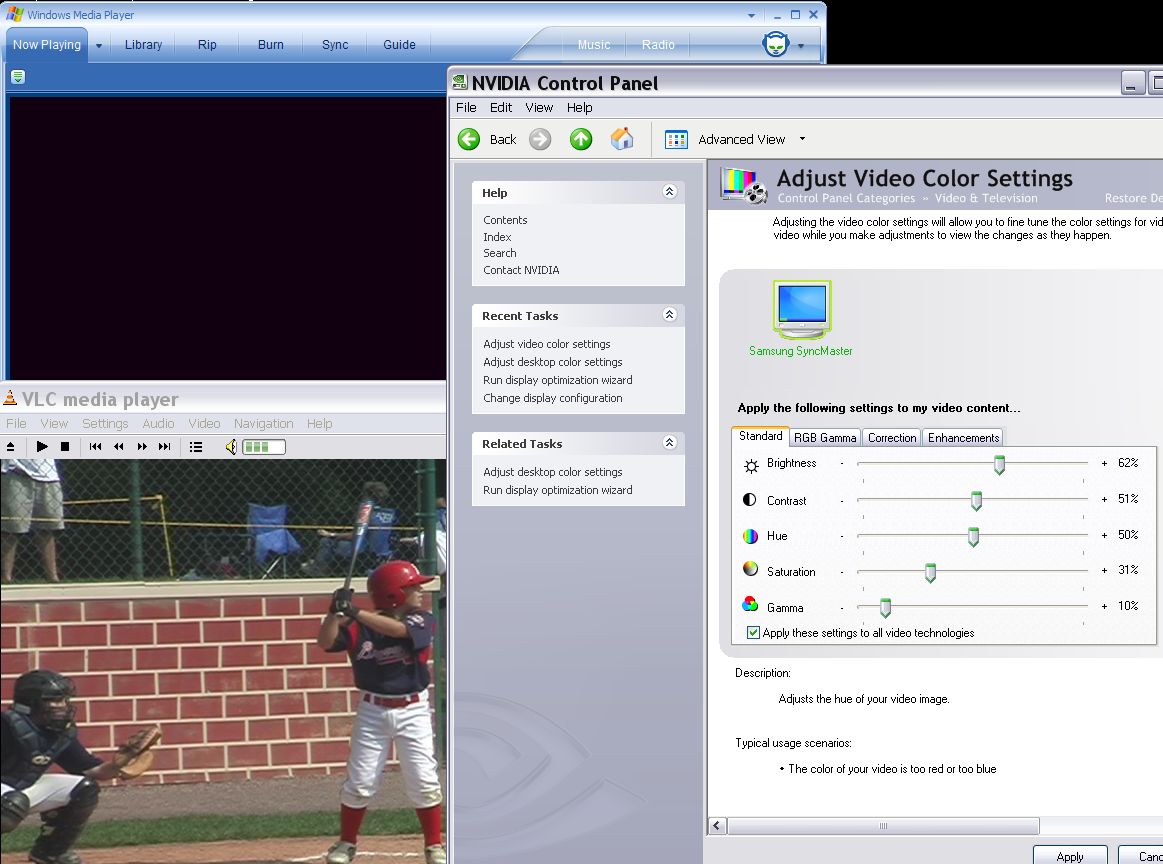The image size is (1163, 864).
Task: Open the Burn tab in Windows Media Player
Action: [x=271, y=44]
